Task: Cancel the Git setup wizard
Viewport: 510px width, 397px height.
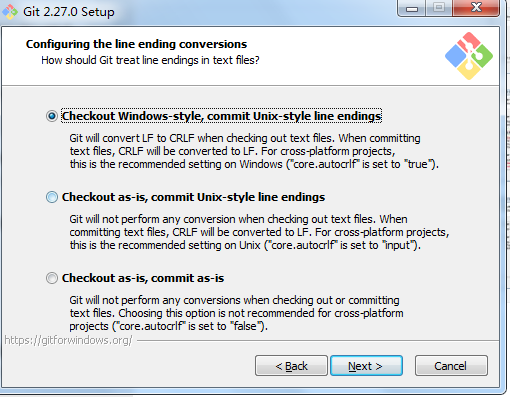Action: pyautogui.click(x=451, y=366)
